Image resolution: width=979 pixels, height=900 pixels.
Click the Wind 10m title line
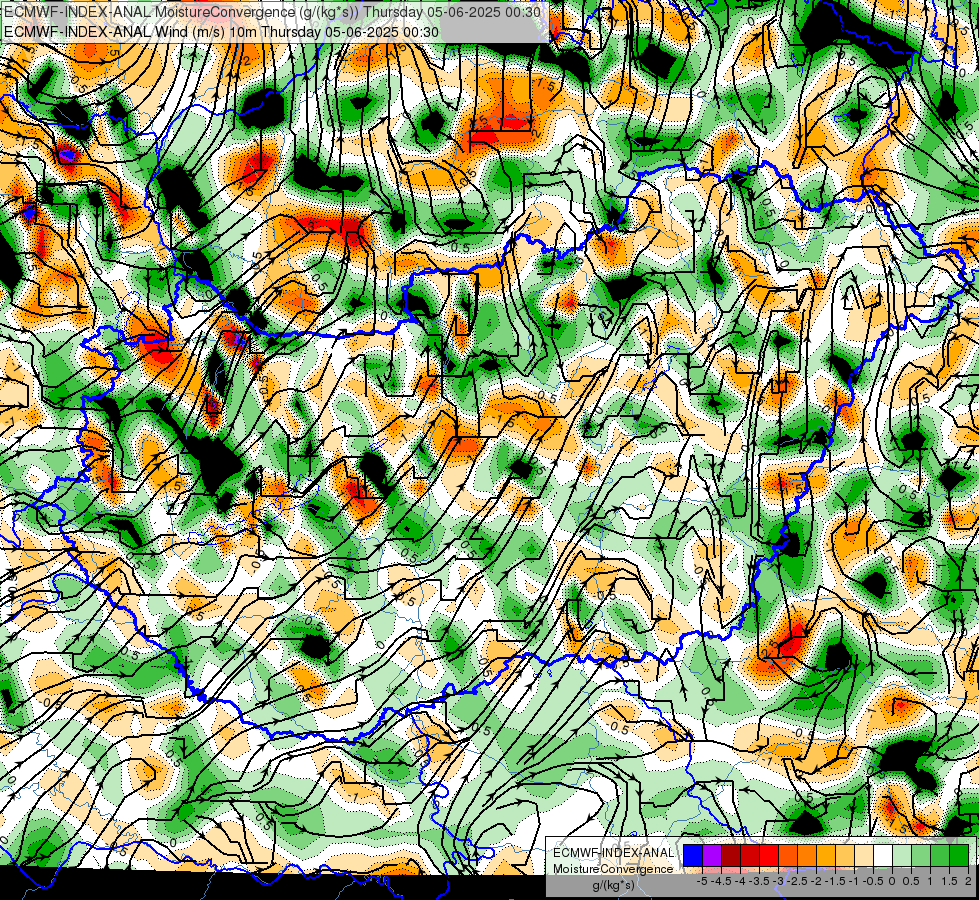coord(221,32)
